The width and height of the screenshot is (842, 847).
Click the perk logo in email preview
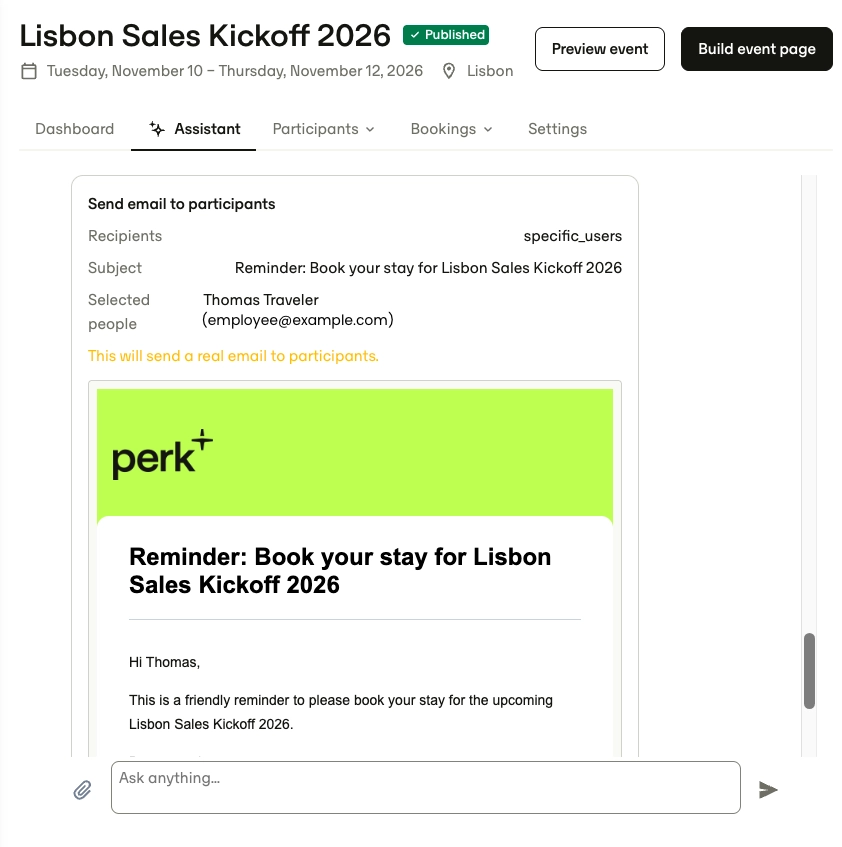tap(162, 455)
